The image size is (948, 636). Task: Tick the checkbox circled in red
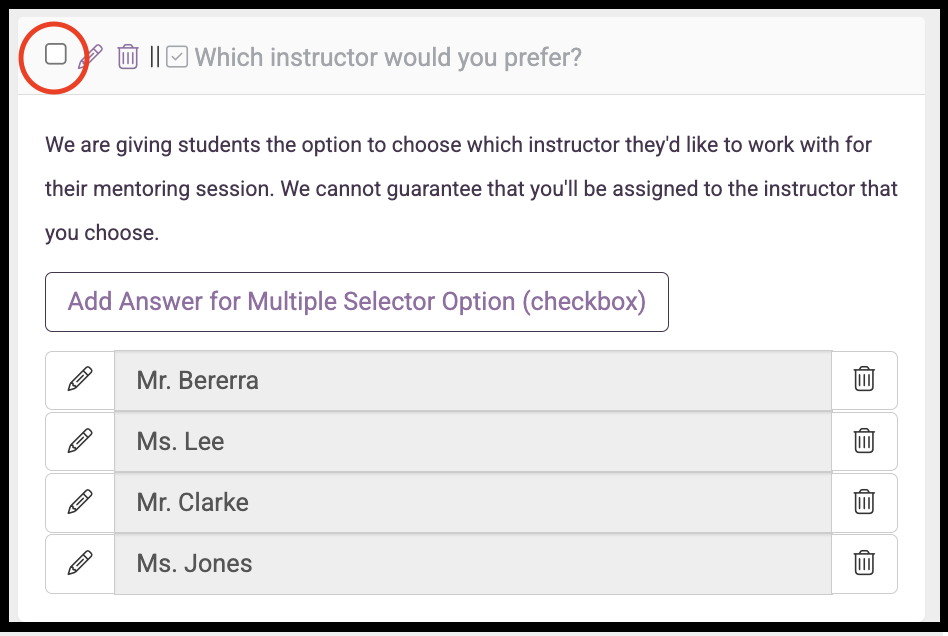pos(56,54)
